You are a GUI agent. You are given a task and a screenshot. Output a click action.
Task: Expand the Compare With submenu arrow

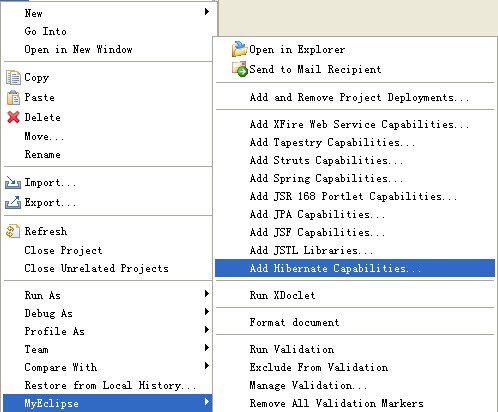tap(207, 366)
